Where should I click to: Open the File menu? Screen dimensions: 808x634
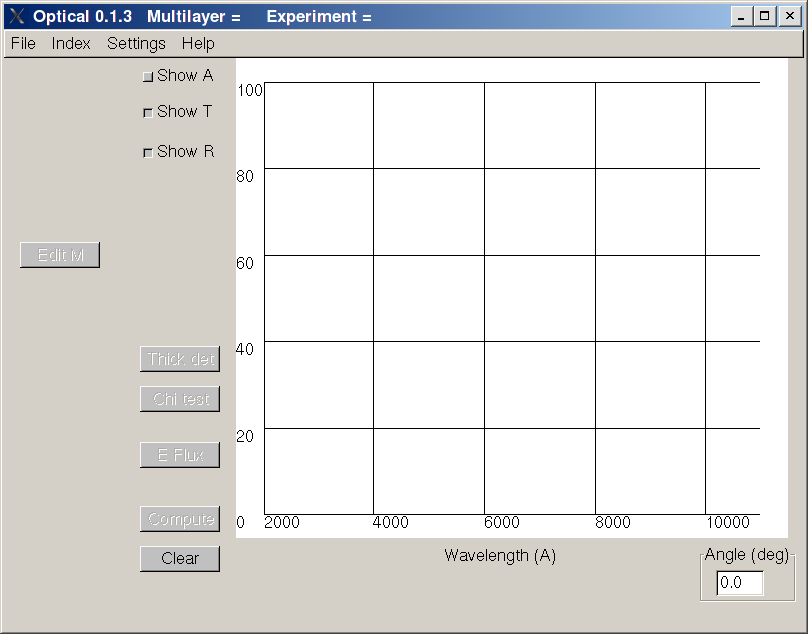tap(23, 43)
